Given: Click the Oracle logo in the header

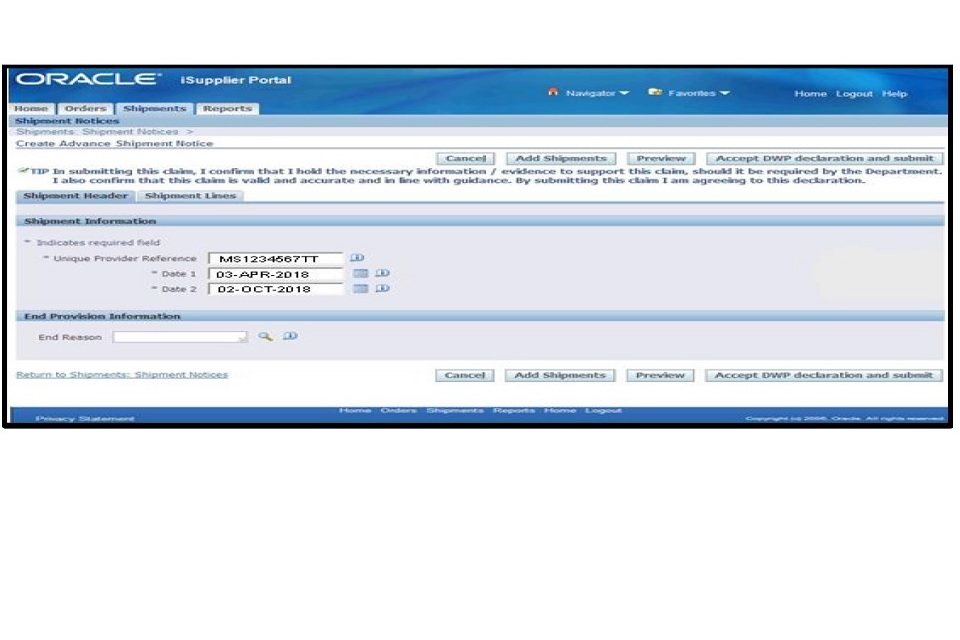Looking at the screenshot, I should [x=88, y=80].
